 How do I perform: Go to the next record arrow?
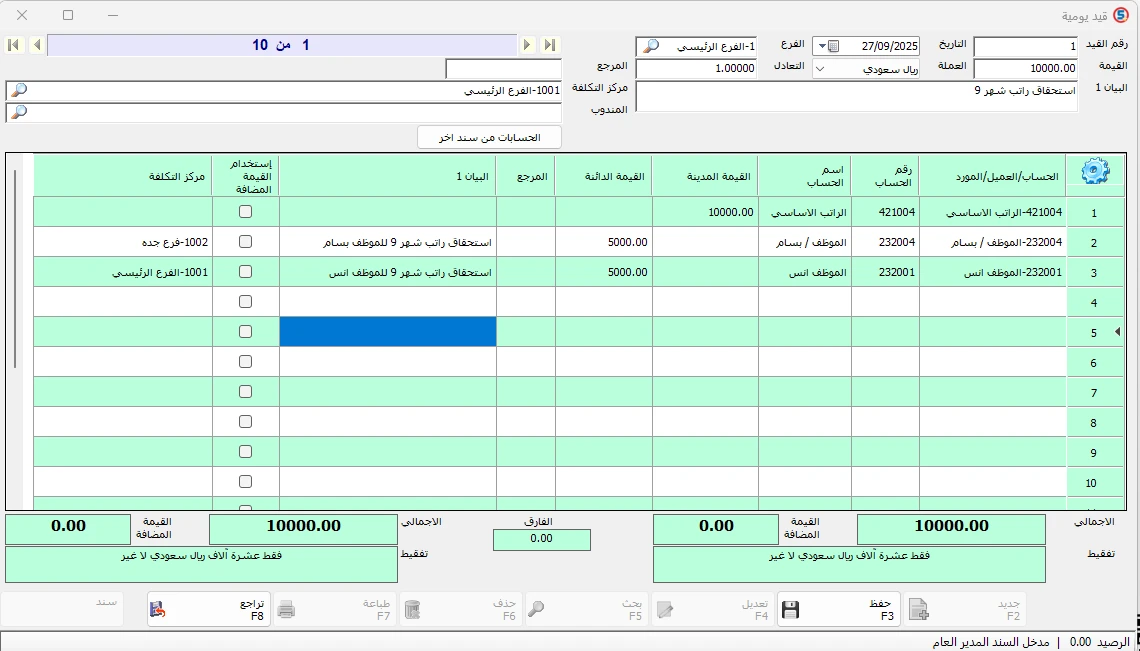(x=528, y=45)
